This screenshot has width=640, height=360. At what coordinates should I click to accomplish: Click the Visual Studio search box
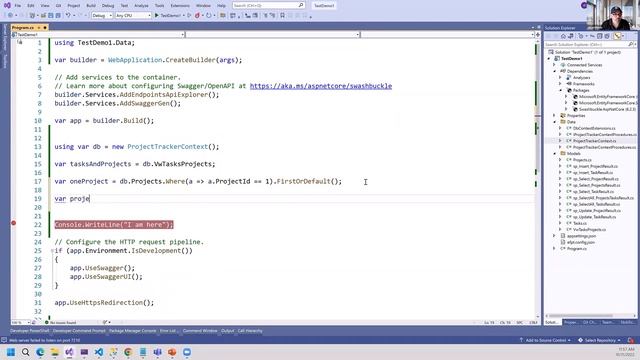tap(269, 5)
